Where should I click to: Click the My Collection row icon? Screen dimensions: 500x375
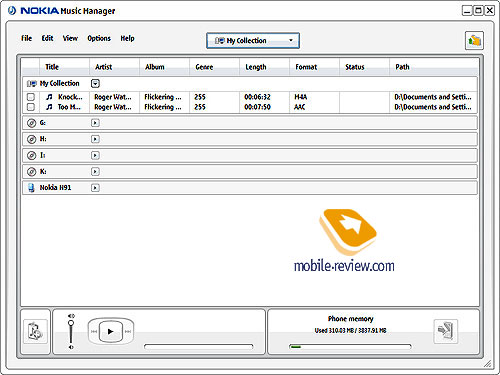pyautogui.click(x=32, y=83)
